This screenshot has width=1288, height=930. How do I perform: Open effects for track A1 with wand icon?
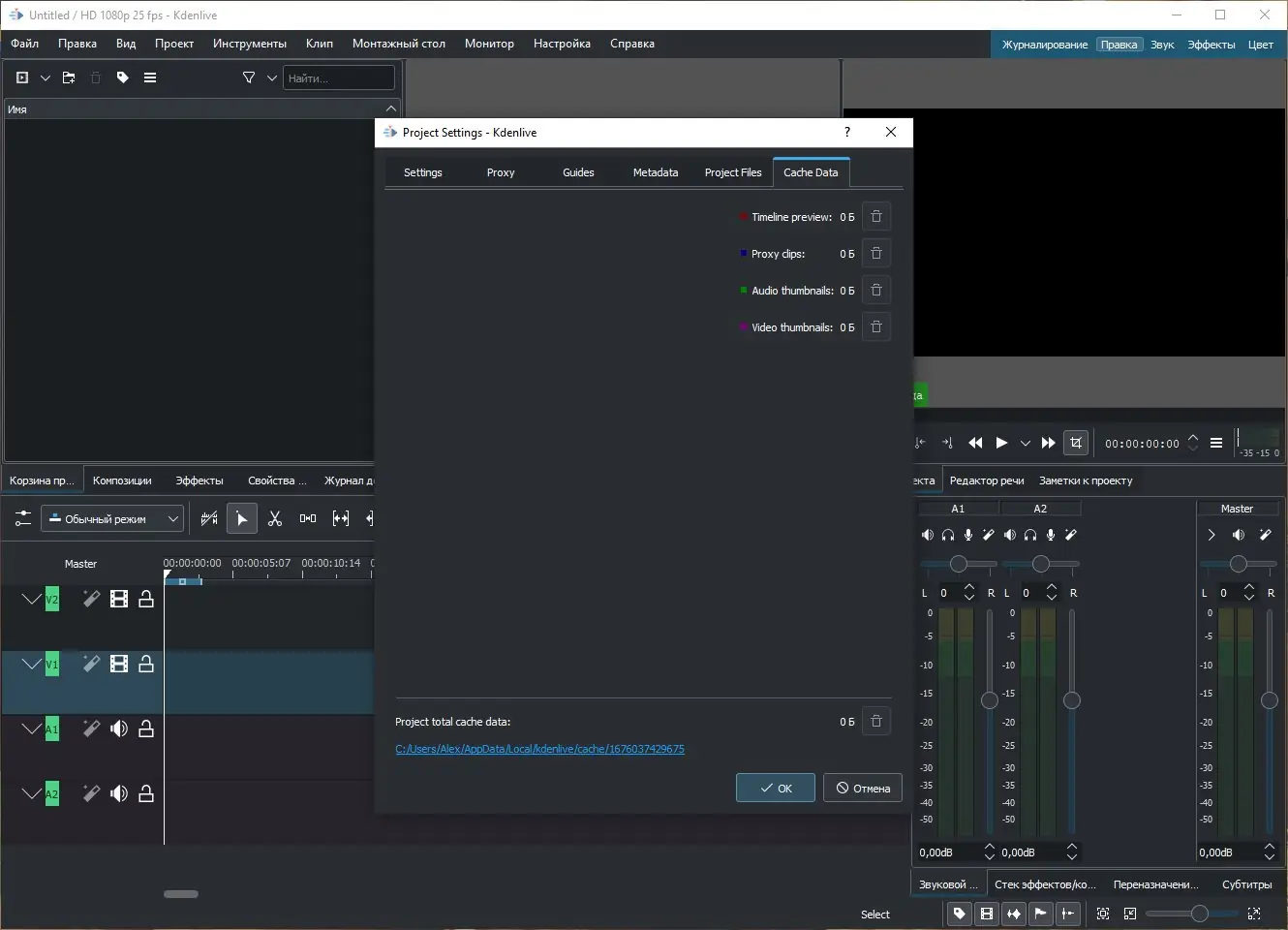[x=91, y=729]
